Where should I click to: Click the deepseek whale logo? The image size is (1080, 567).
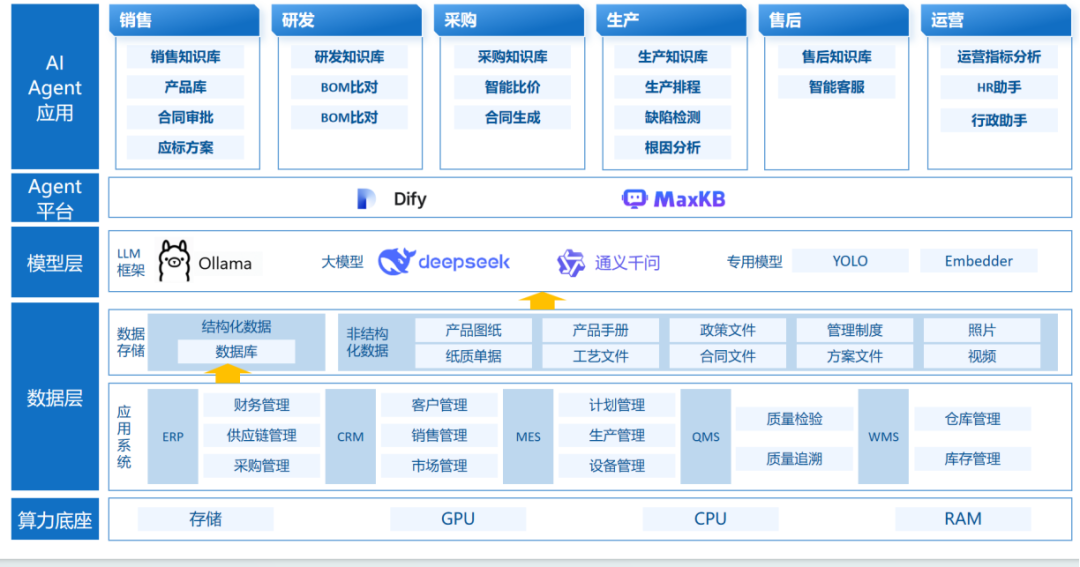click(397, 262)
